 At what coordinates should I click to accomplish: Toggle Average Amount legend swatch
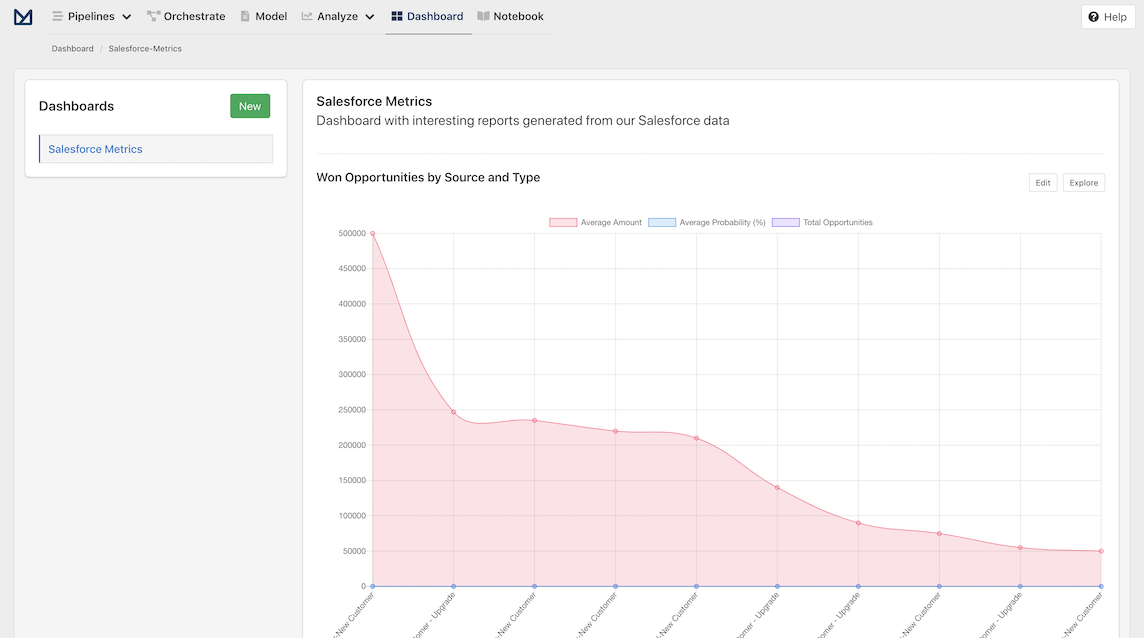pyautogui.click(x=563, y=223)
